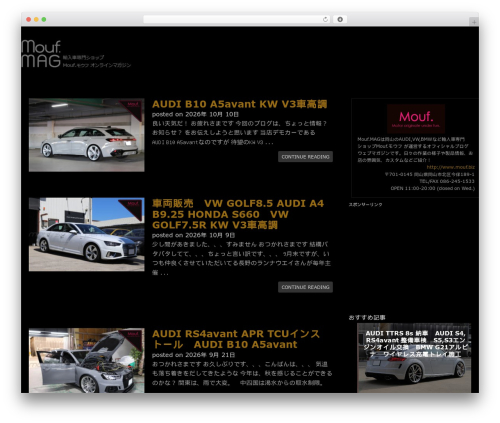This screenshot has width=500, height=423.
Task: Open the recommended AUDI TTRS 8s article card
Action: point(414,358)
